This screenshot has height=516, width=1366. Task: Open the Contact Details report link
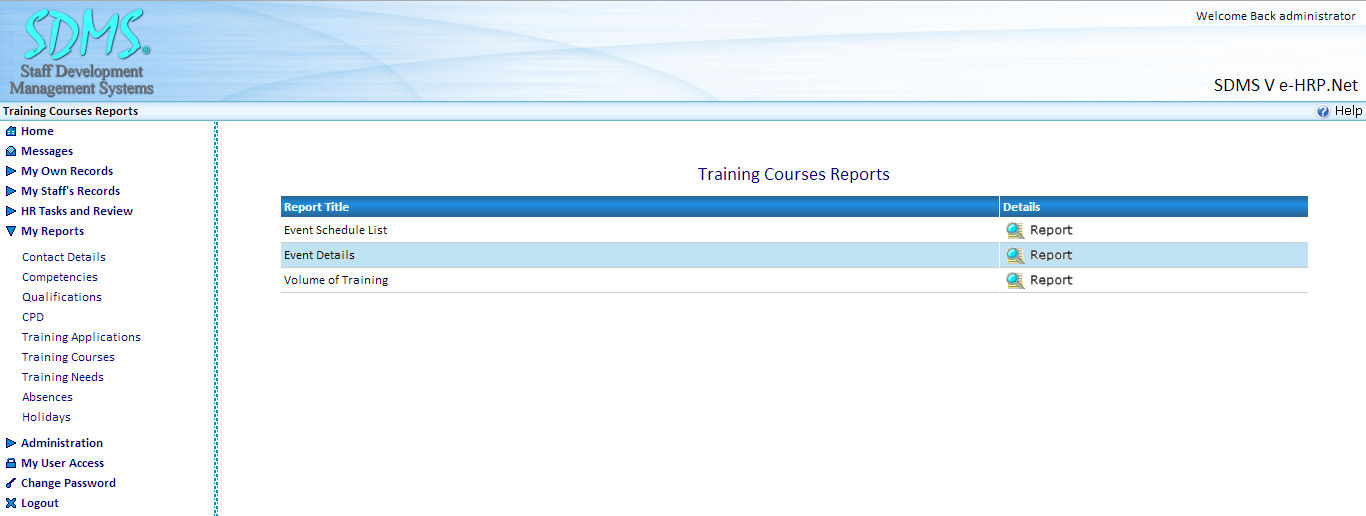pyautogui.click(x=64, y=257)
